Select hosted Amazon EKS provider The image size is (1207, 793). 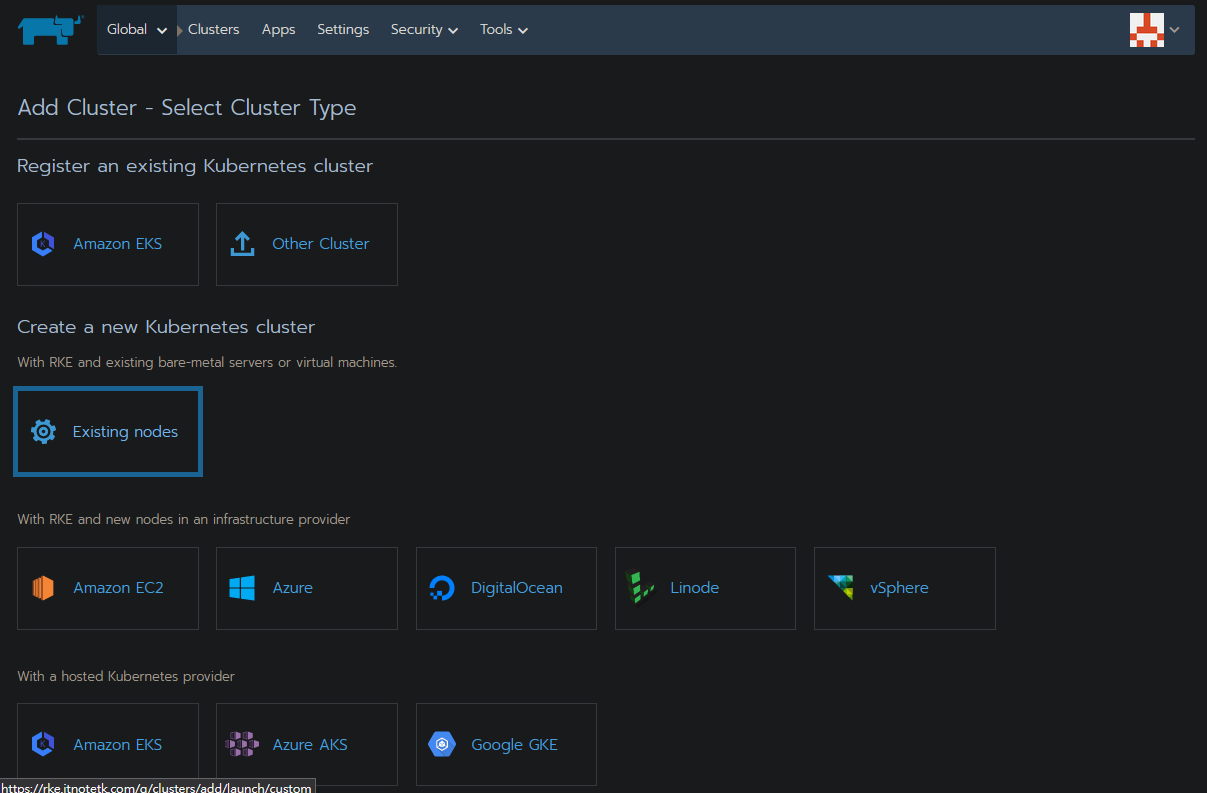click(108, 744)
